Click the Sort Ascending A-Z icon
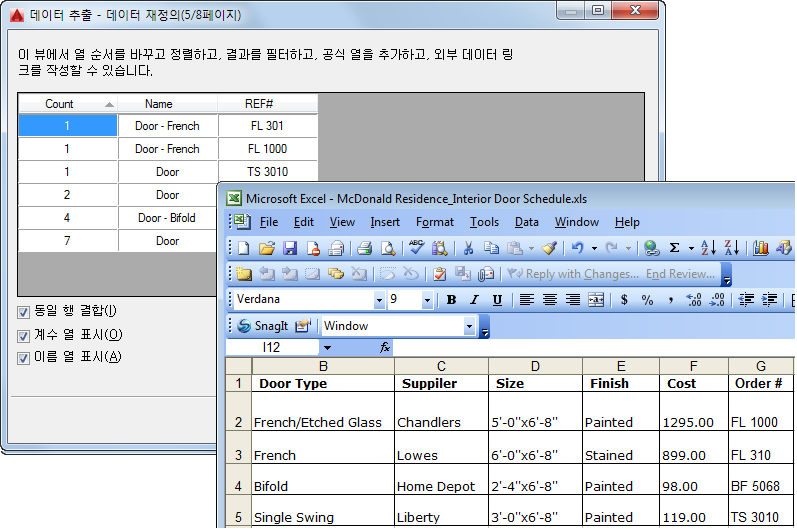 point(708,248)
